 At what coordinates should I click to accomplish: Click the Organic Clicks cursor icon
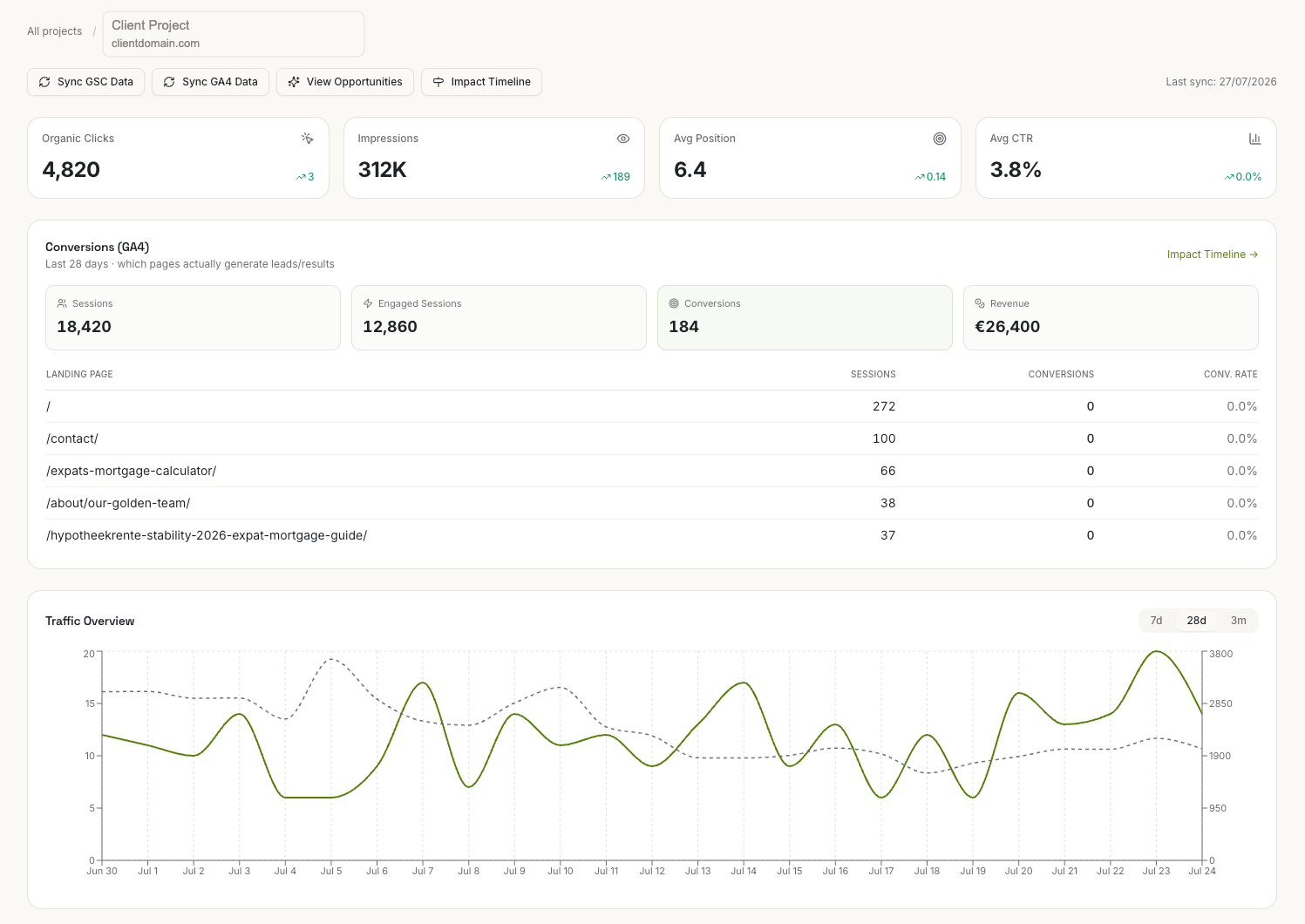[307, 139]
